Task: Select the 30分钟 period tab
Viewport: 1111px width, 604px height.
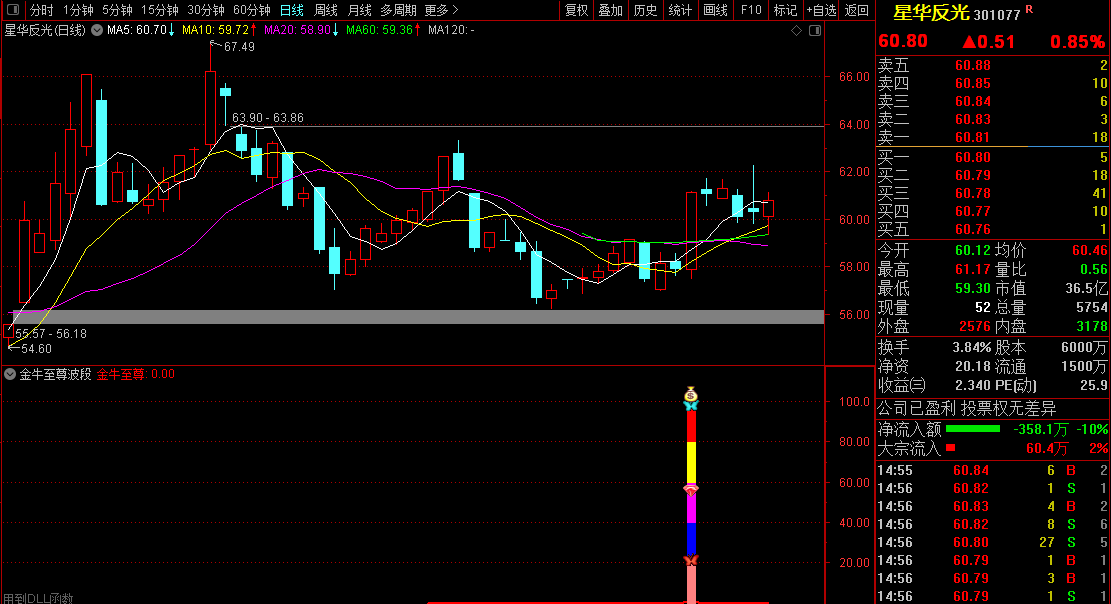Action: [x=205, y=10]
